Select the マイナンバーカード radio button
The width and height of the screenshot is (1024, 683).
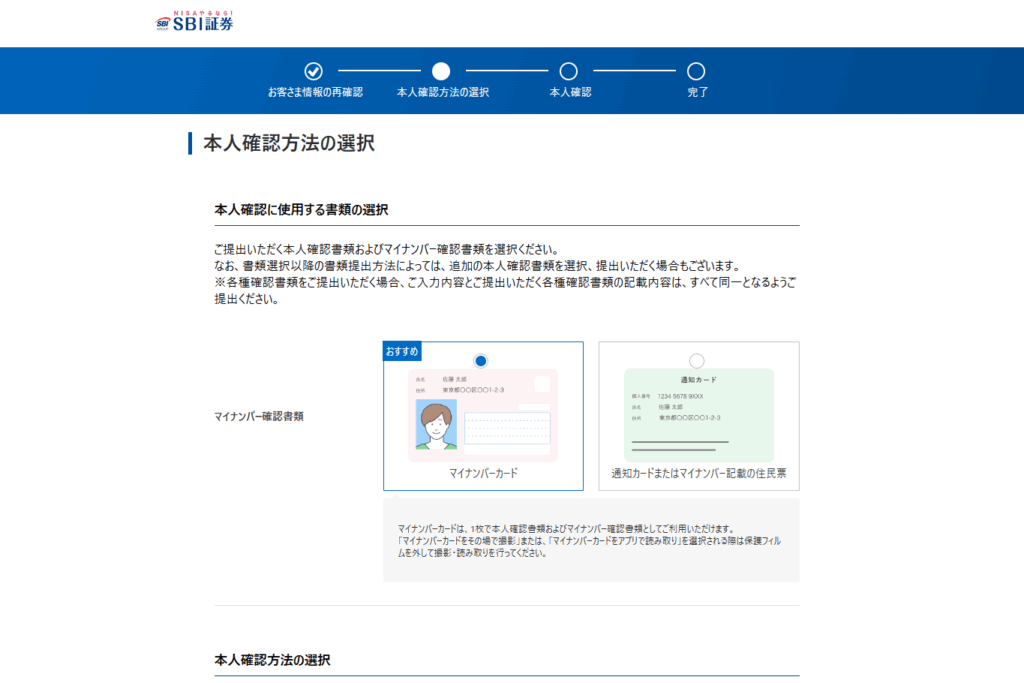point(481,360)
